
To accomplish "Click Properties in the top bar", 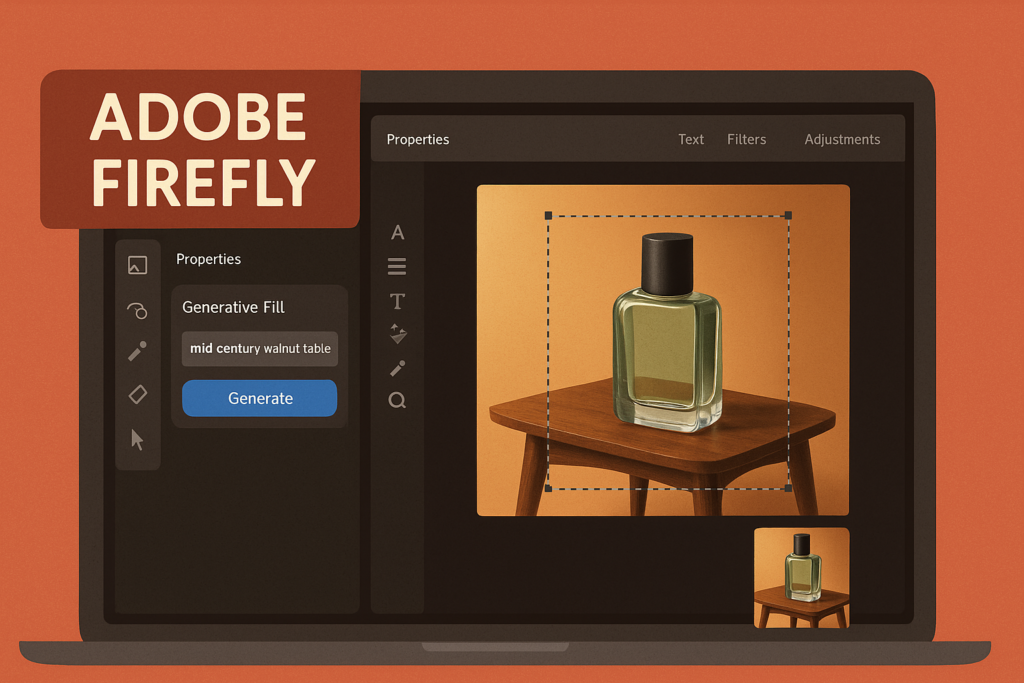I will [418, 139].
